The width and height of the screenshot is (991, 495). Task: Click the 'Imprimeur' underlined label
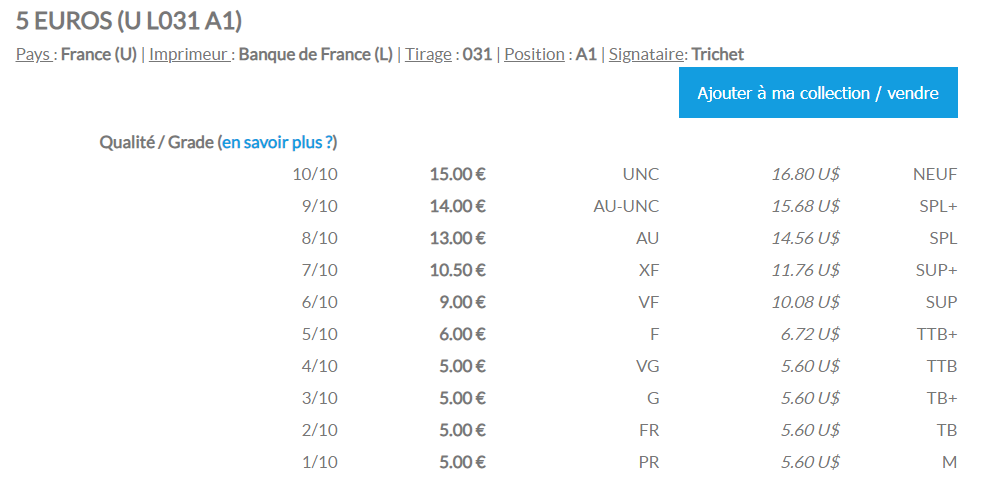click(x=189, y=54)
